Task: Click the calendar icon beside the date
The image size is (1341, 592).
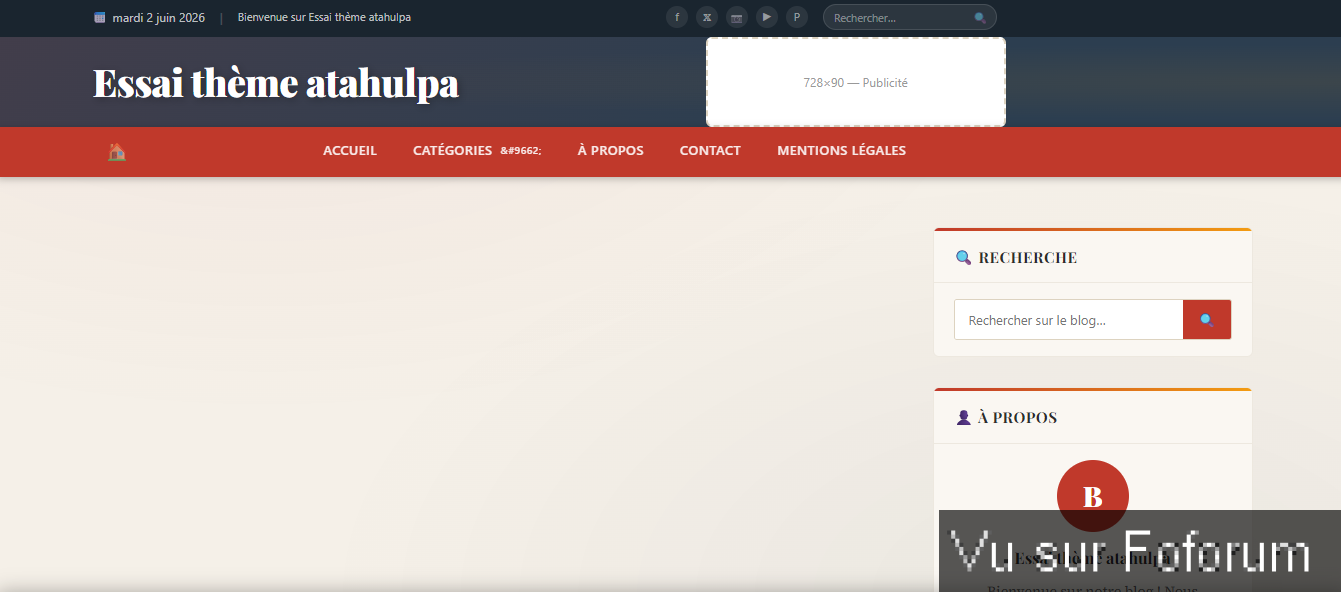Action: [100, 17]
